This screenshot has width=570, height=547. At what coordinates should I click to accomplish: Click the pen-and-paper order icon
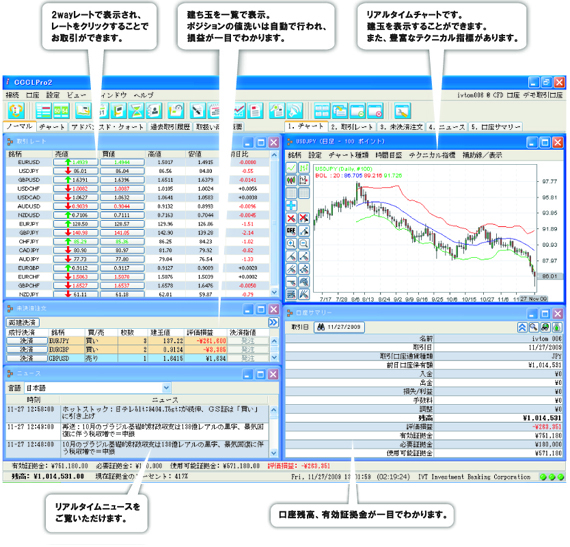point(197,110)
